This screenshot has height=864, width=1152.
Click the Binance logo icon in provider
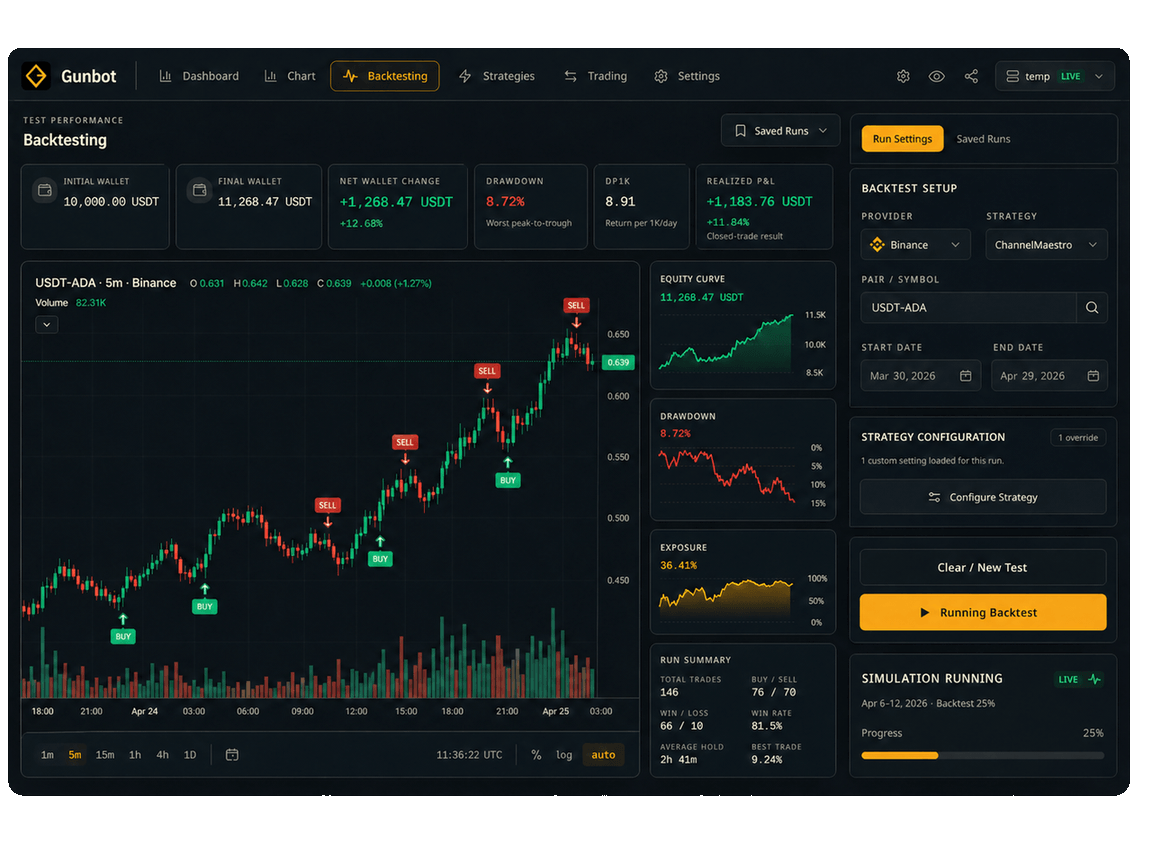click(x=877, y=245)
